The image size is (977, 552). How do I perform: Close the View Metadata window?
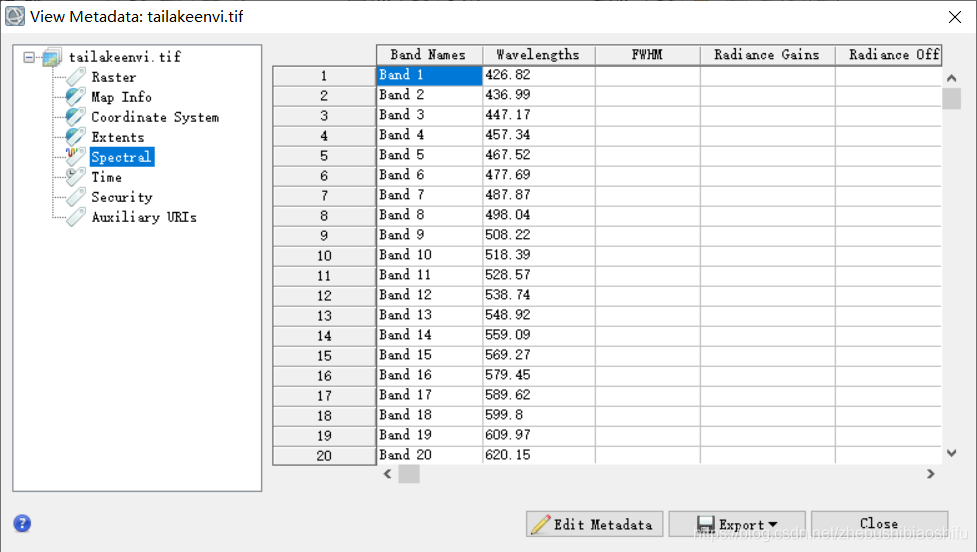pos(955,17)
